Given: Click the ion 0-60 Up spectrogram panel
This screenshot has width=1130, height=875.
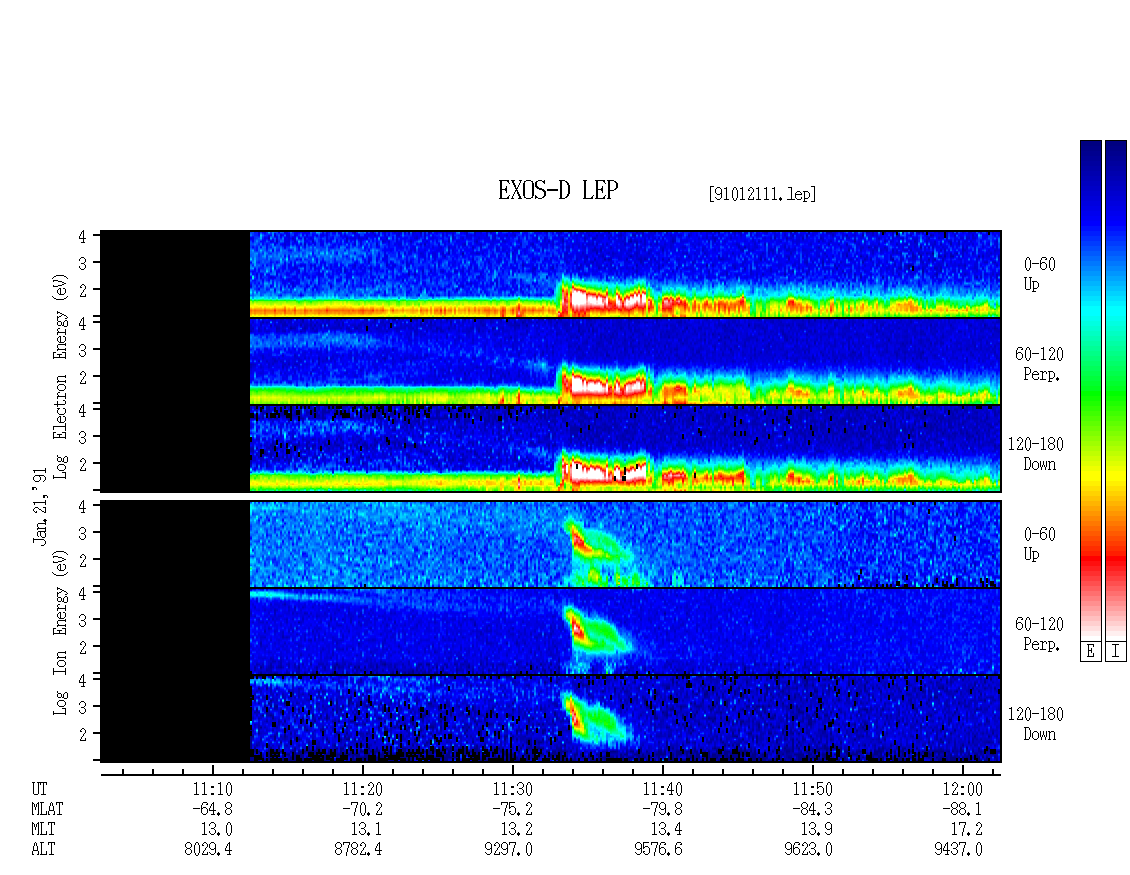Looking at the screenshot, I should tap(551, 544).
